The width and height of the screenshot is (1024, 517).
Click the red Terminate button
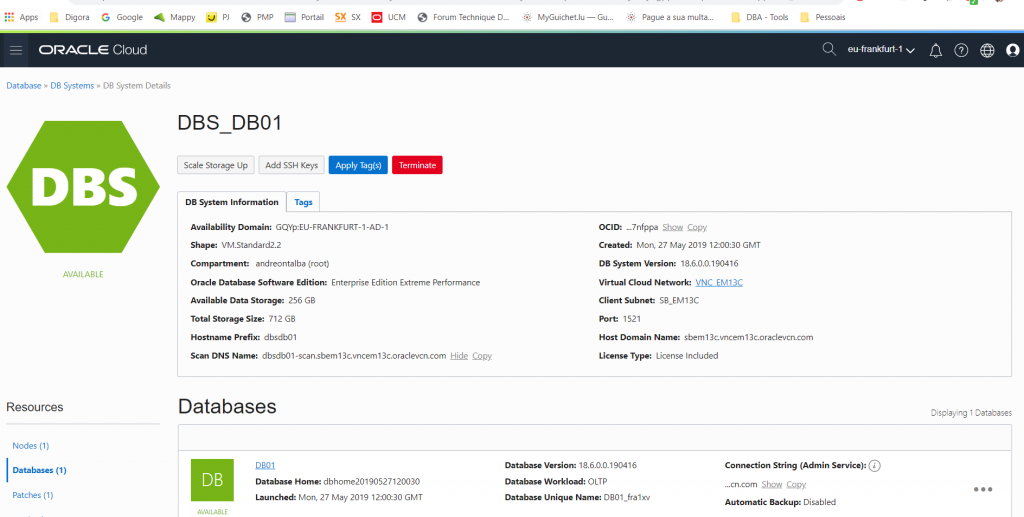417,165
